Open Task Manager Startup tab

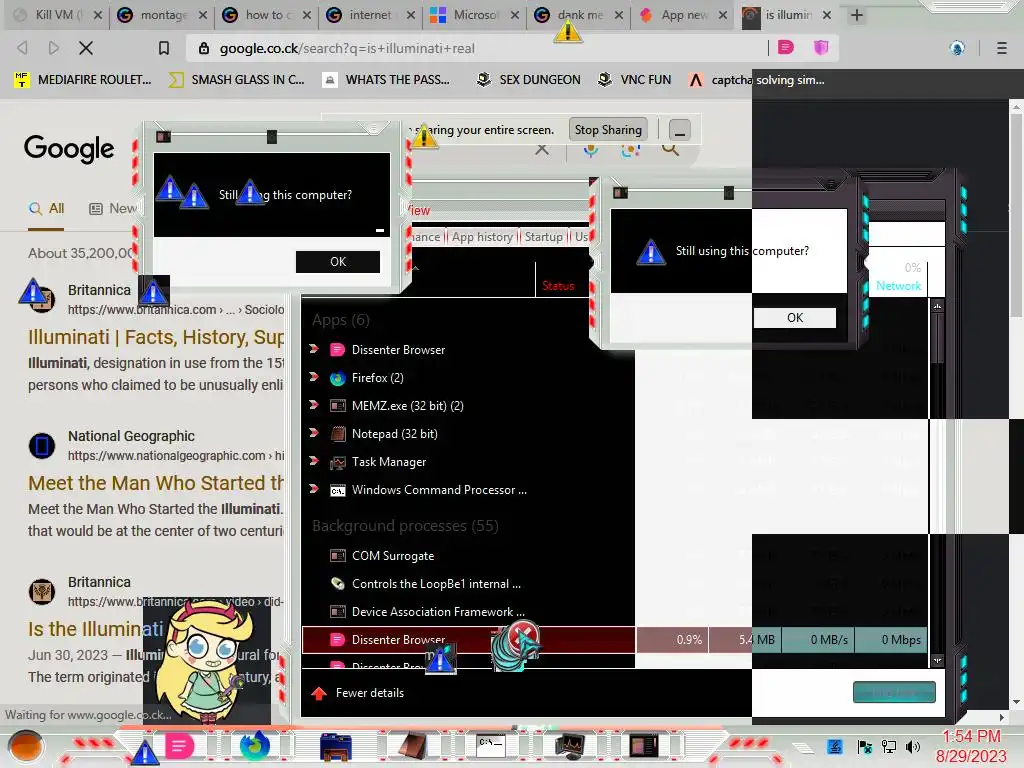[x=543, y=237]
